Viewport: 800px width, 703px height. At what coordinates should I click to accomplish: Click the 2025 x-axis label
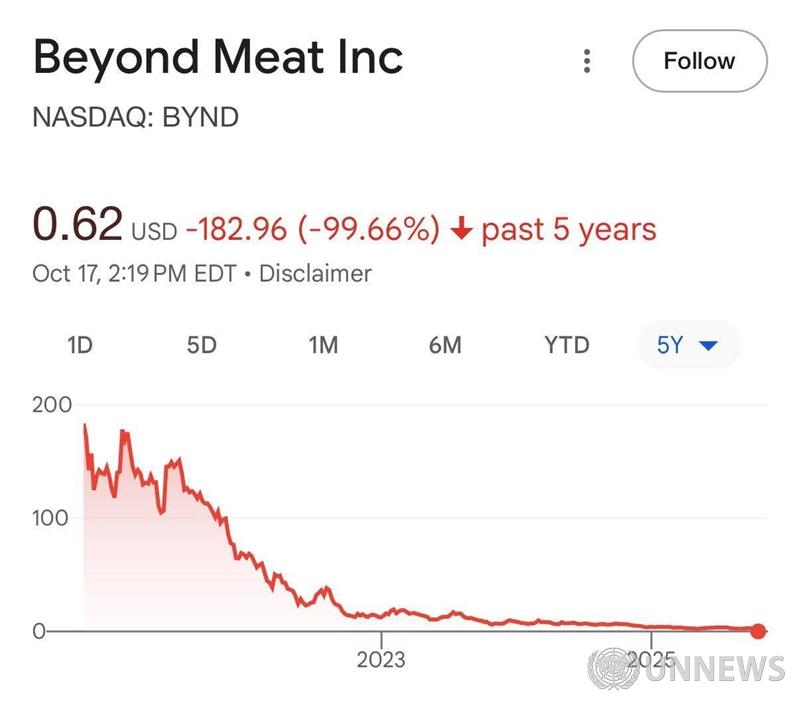click(650, 659)
